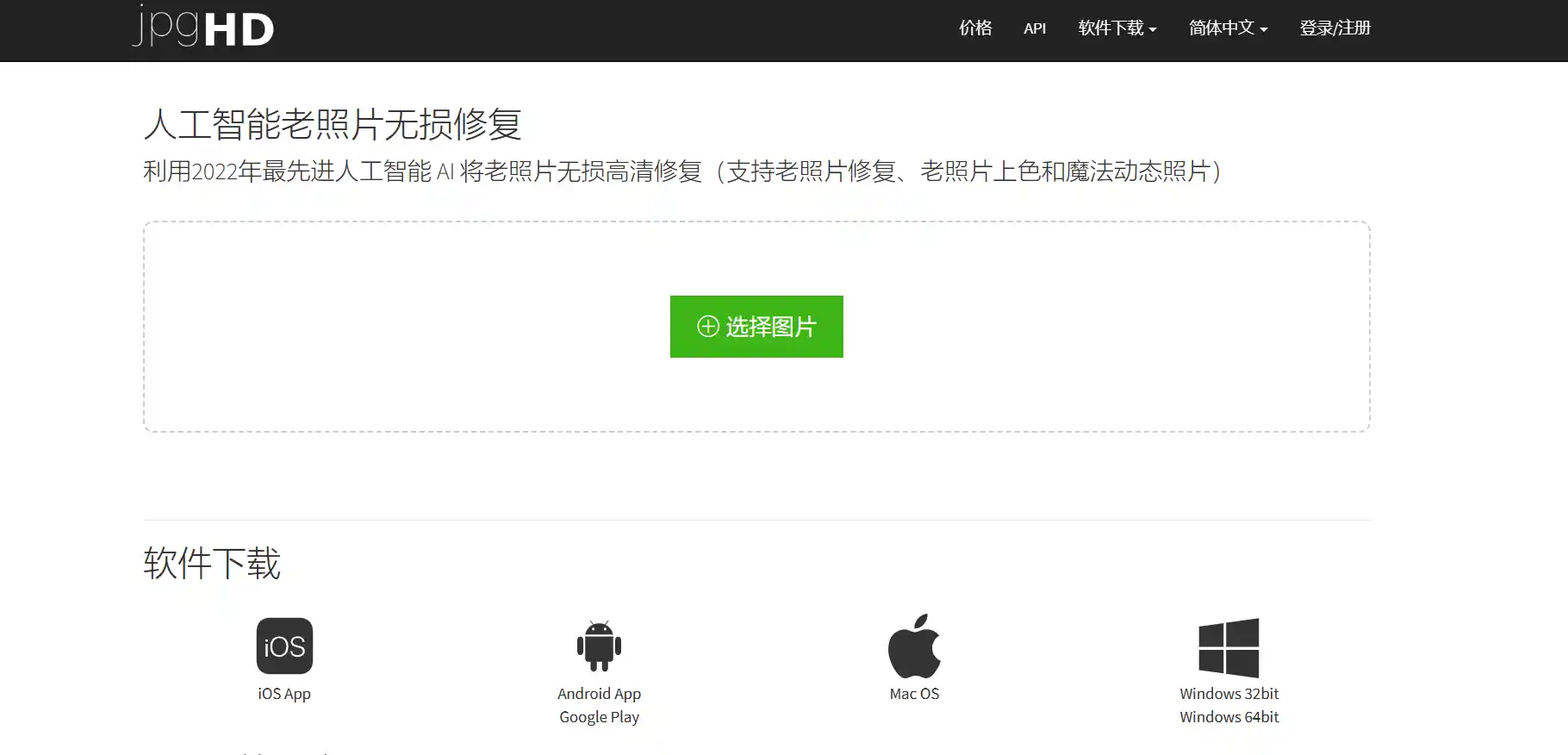Click the jpgHD logo

203,26
